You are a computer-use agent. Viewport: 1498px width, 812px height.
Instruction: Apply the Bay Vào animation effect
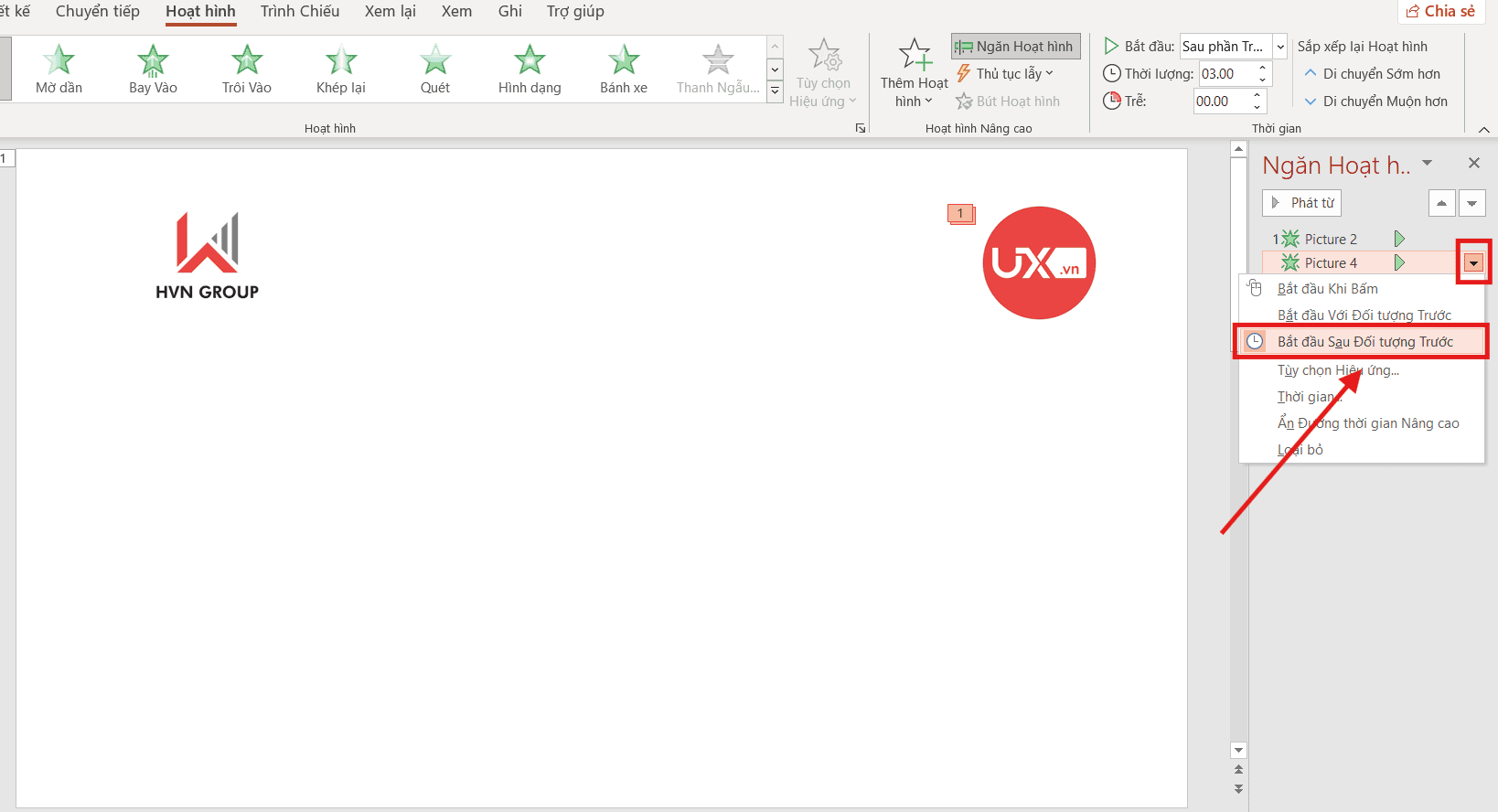click(153, 69)
